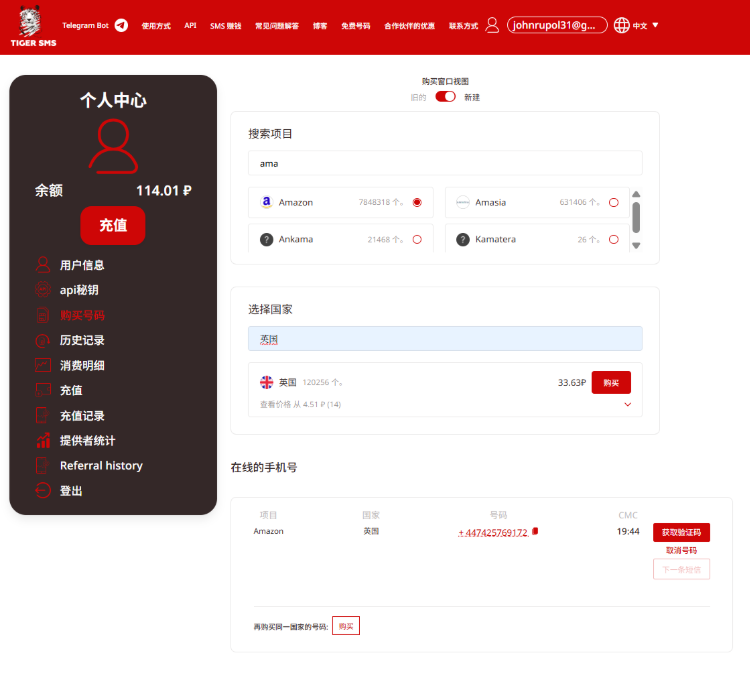This screenshot has width=750, height=691.
Task: Open the 中文 language dropdown arrow
Action: pos(655,25)
